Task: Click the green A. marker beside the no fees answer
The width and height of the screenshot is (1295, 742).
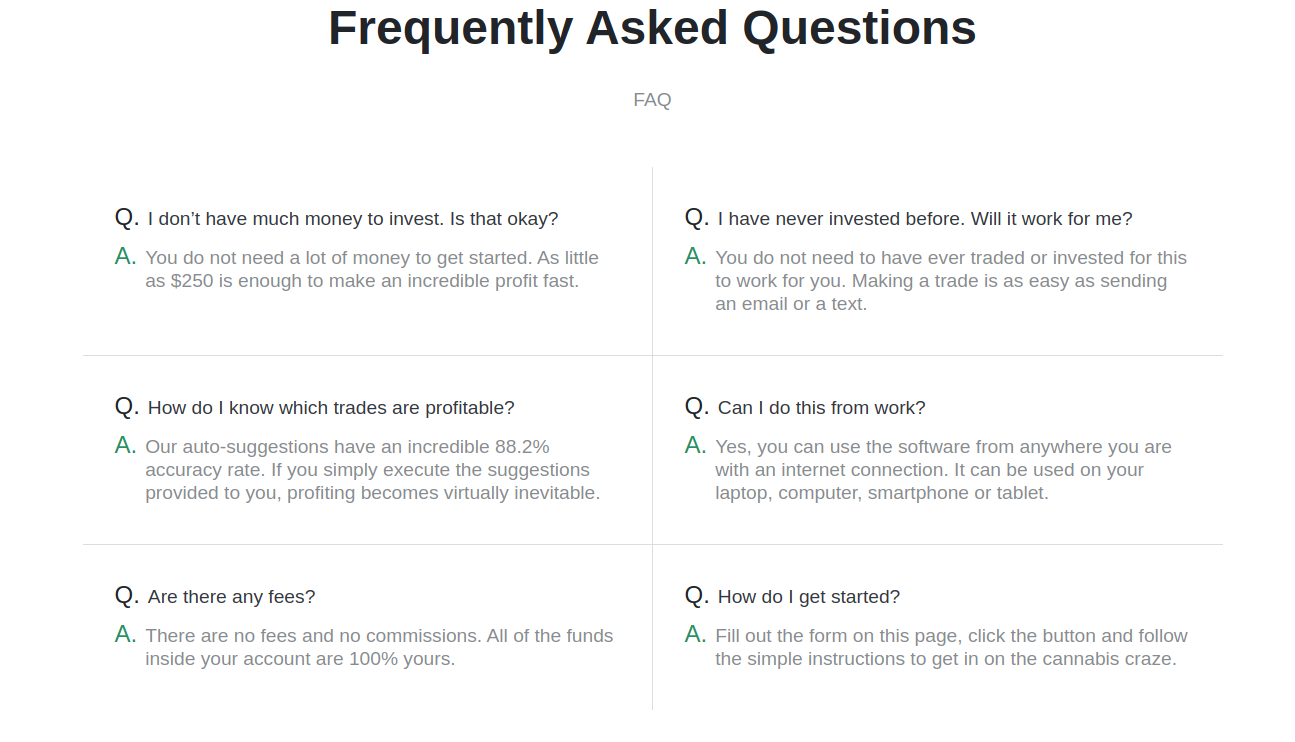Action: (x=126, y=634)
